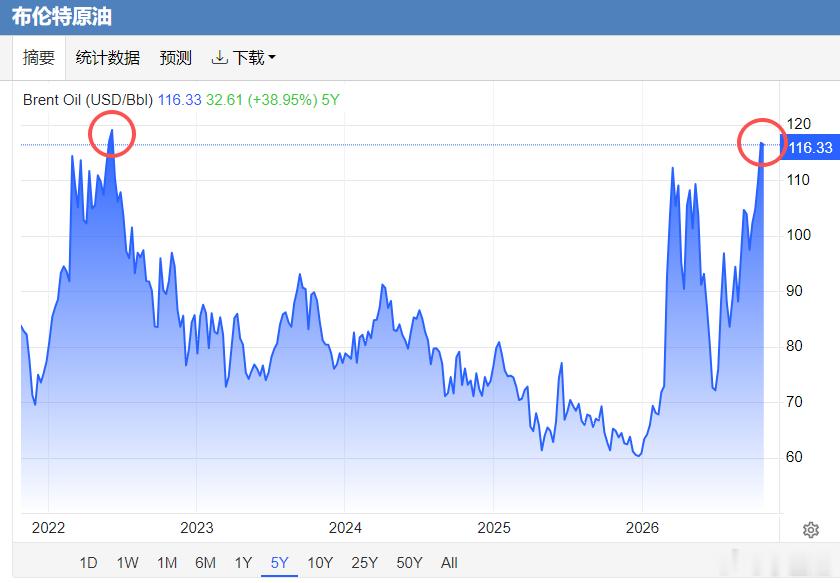Click the green 5Y label in chart legend
840x583 pixels.
coord(331,100)
